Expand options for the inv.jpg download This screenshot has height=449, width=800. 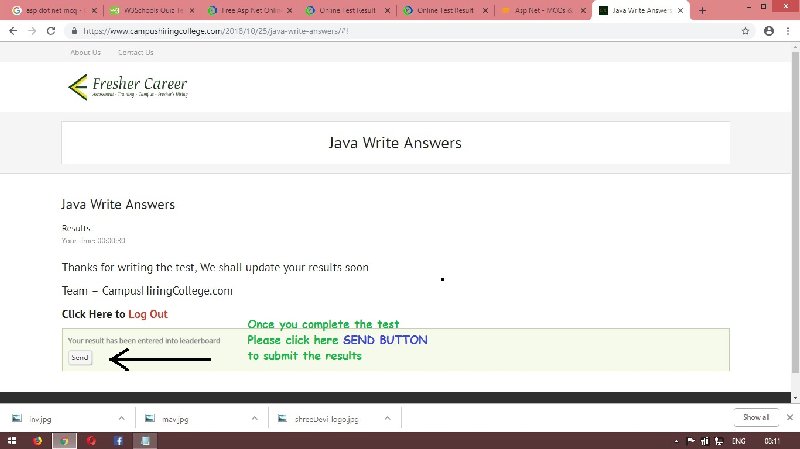tap(121, 418)
